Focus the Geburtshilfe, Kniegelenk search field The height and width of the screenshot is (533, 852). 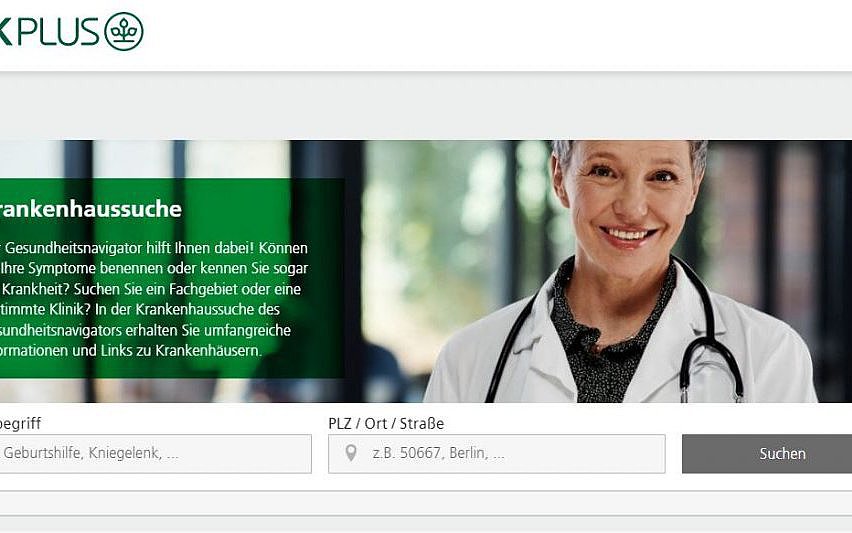155,454
